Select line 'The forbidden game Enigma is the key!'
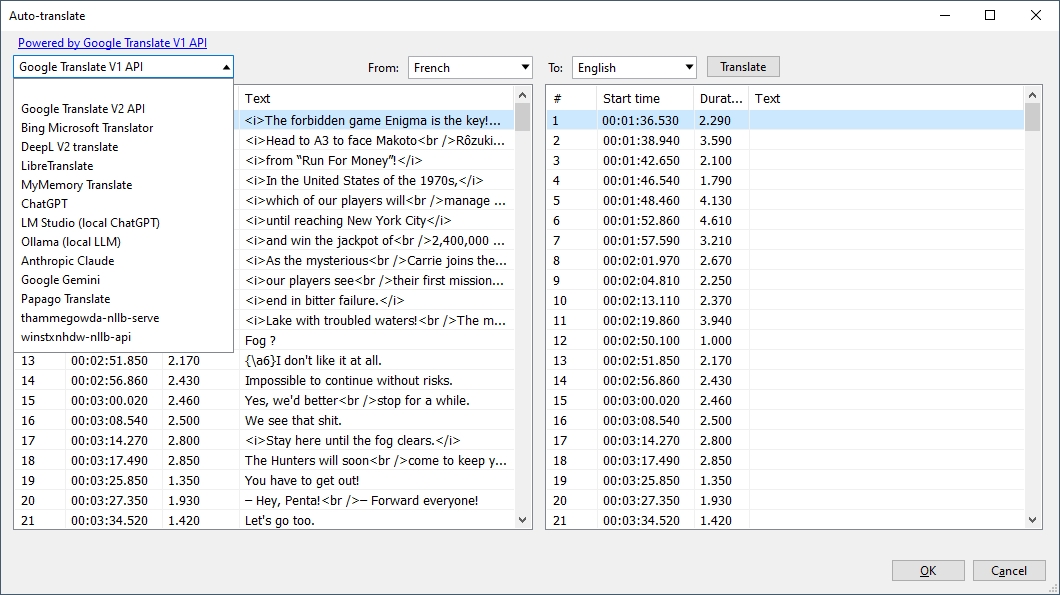The image size is (1060, 595). point(375,120)
